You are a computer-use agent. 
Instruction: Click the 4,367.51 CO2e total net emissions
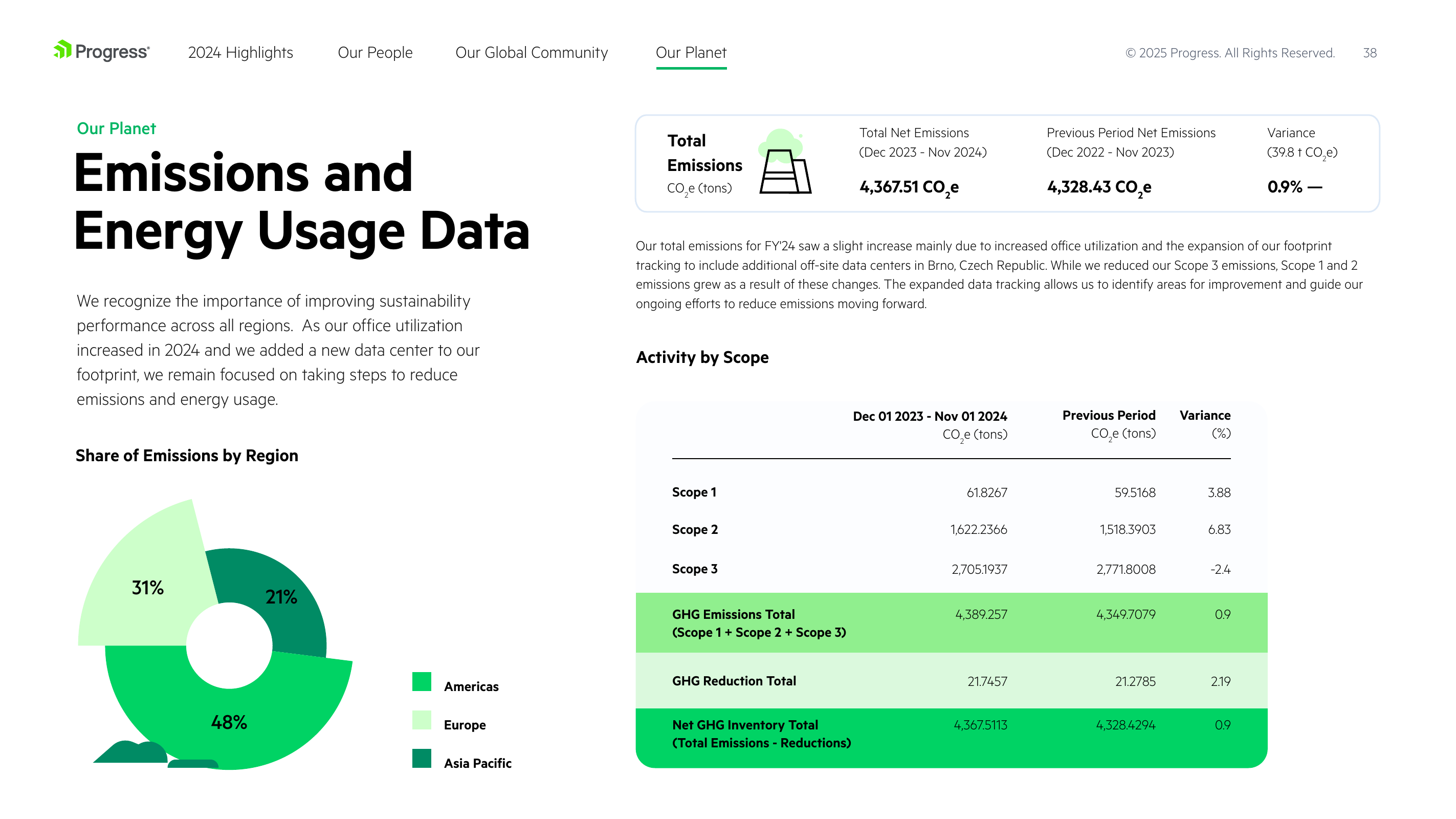[909, 187]
